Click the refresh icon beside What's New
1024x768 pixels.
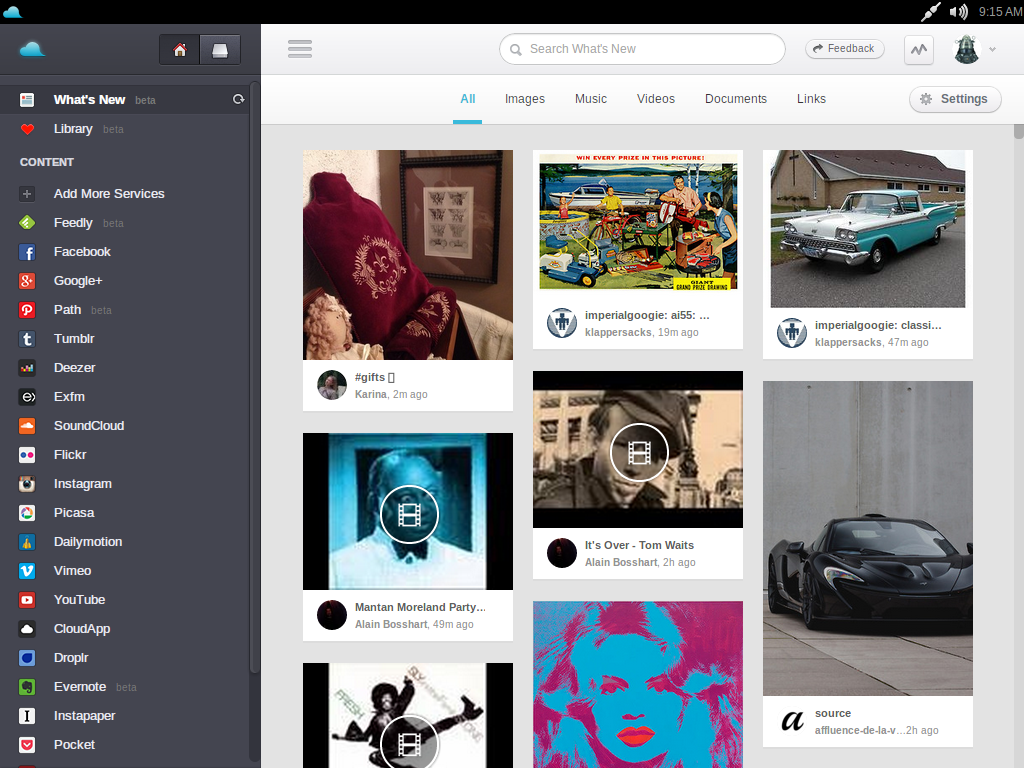pos(238,100)
